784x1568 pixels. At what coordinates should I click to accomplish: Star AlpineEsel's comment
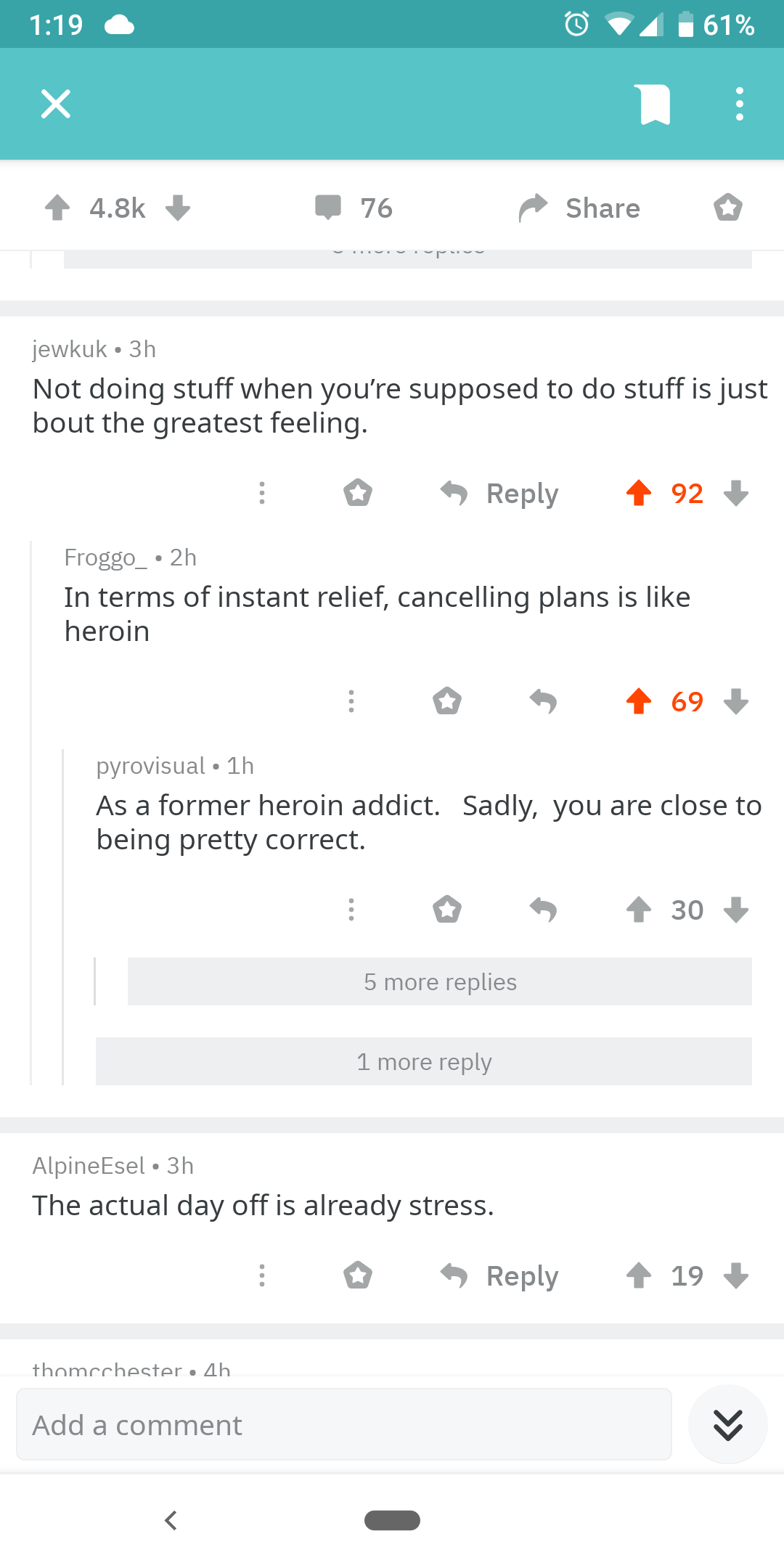click(x=357, y=1275)
